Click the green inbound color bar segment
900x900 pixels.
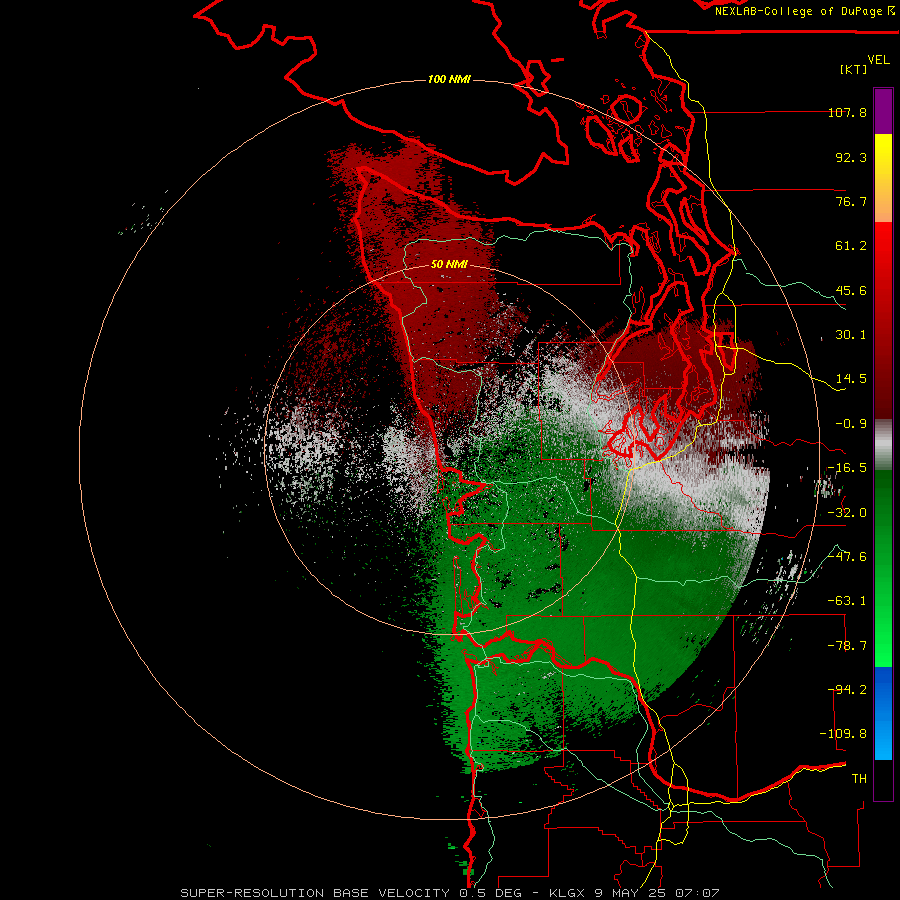[883, 568]
